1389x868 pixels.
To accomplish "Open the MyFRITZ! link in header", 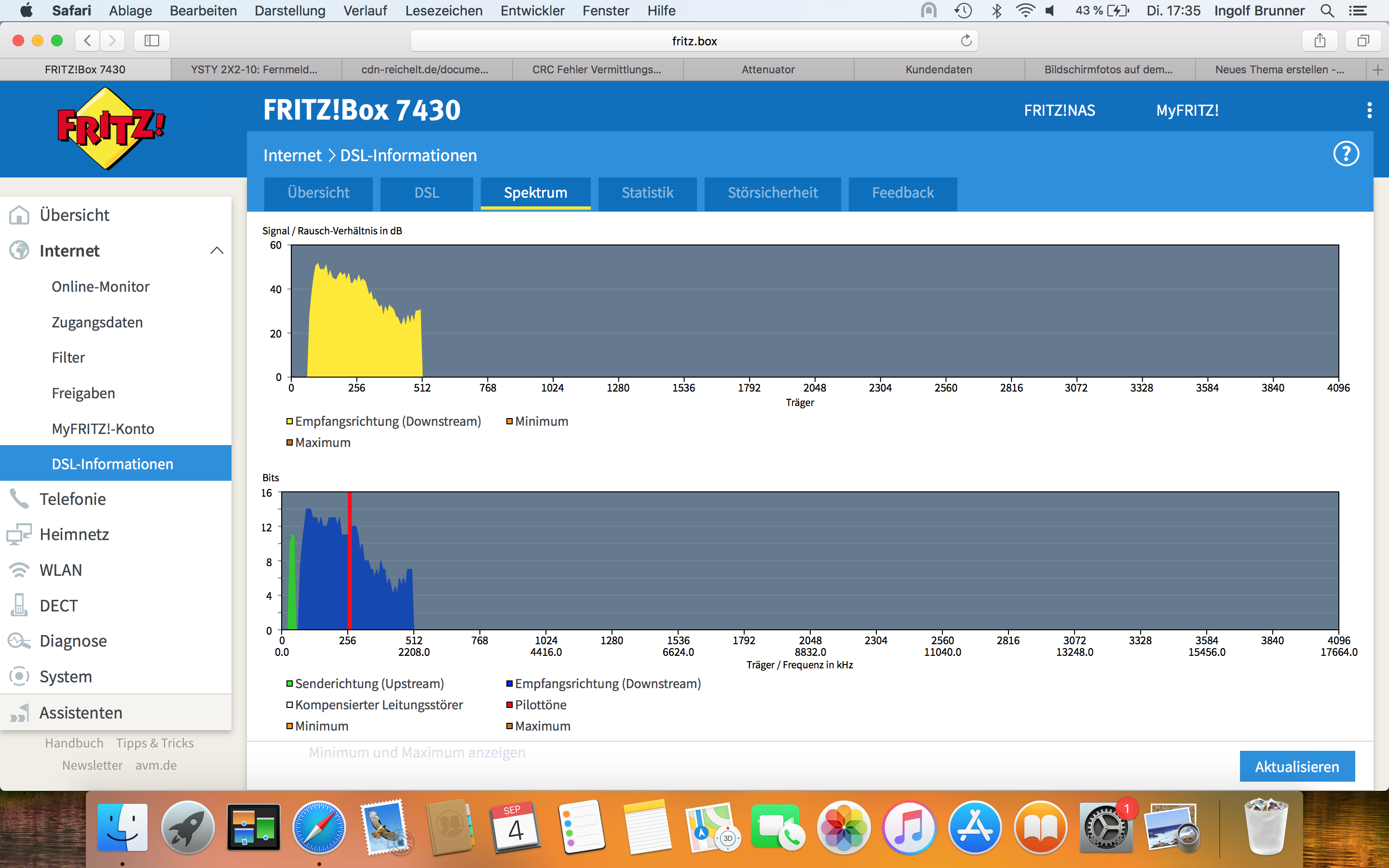I will coord(1187,110).
